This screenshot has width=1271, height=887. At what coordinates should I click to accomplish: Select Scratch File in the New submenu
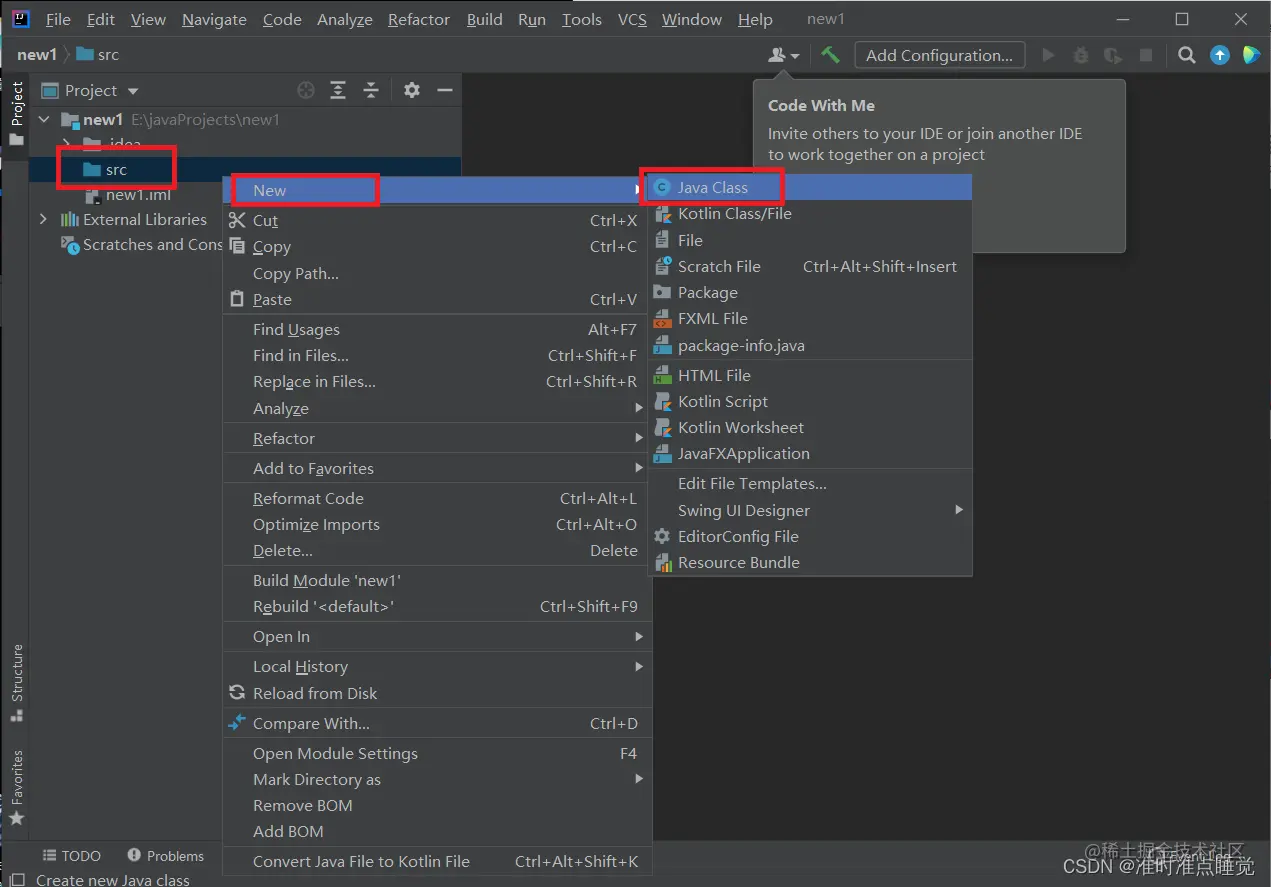[x=811, y=266]
